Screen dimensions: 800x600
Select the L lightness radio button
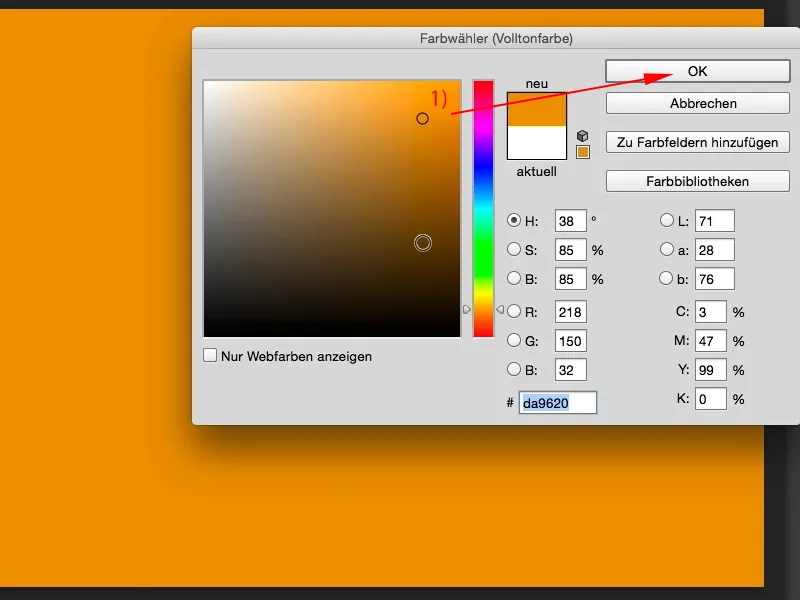click(666, 220)
